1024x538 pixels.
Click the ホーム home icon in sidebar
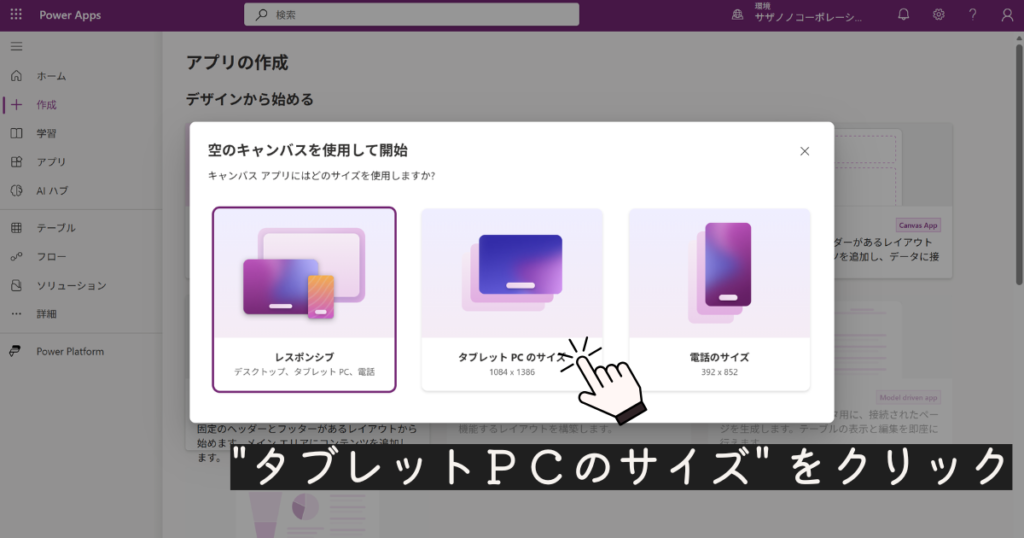tap(16, 76)
